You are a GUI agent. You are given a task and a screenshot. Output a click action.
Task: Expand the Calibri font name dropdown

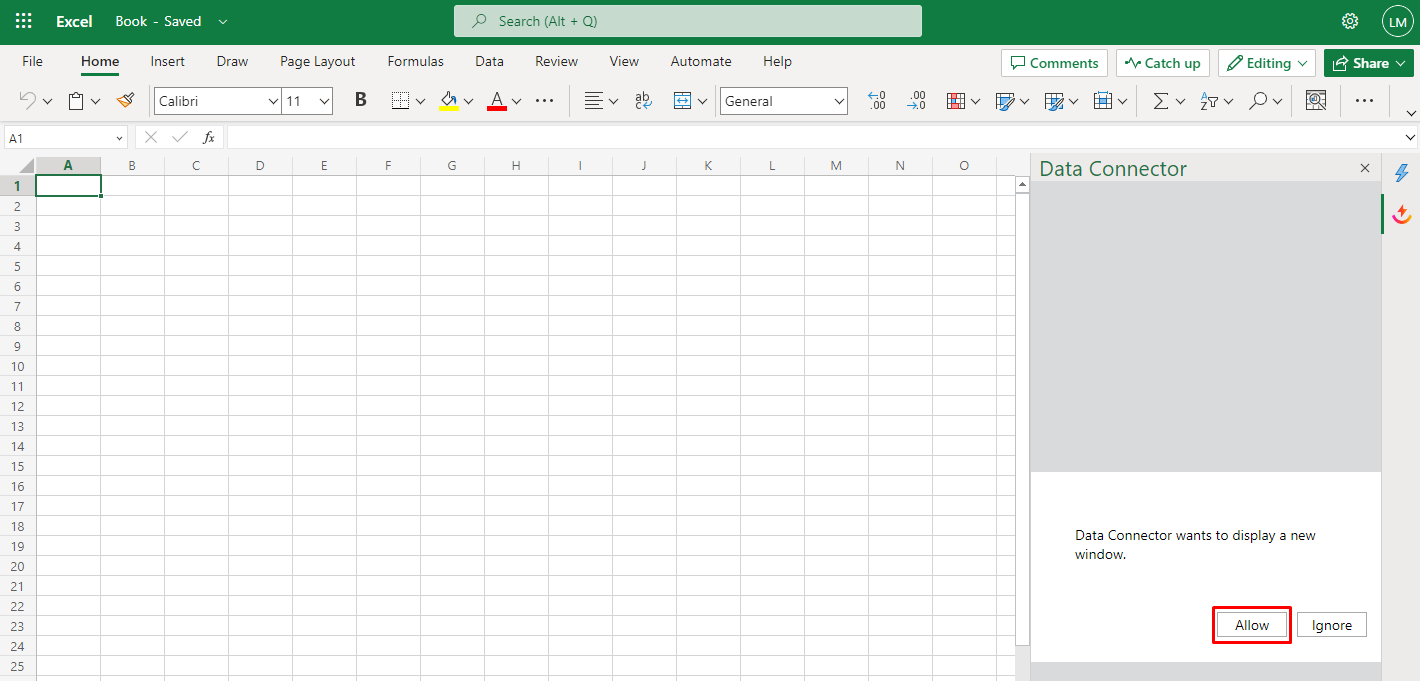coord(273,101)
